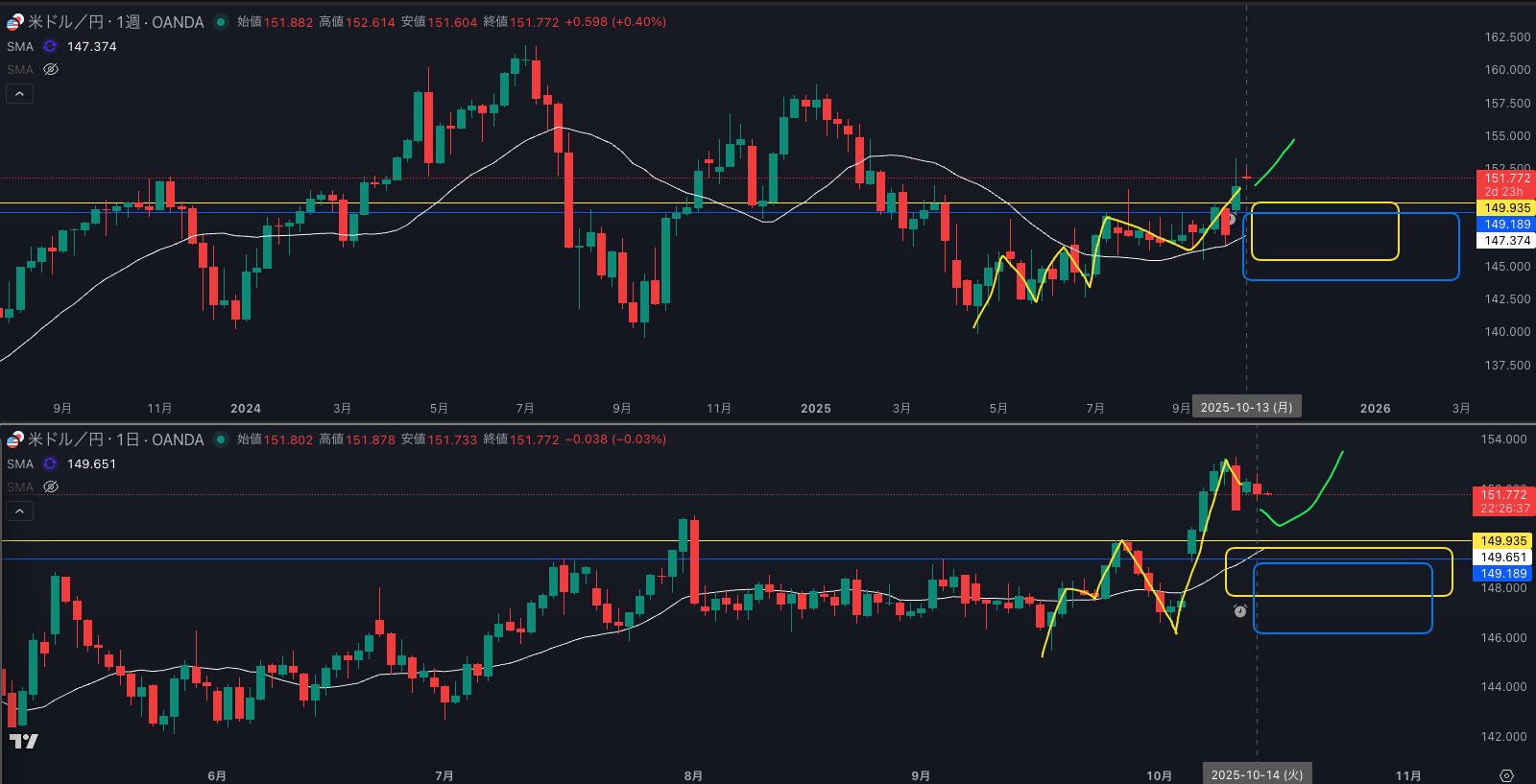This screenshot has width=1536, height=784.
Task: Open chart settings hexagon icon at bottom right
Action: tap(1506, 775)
